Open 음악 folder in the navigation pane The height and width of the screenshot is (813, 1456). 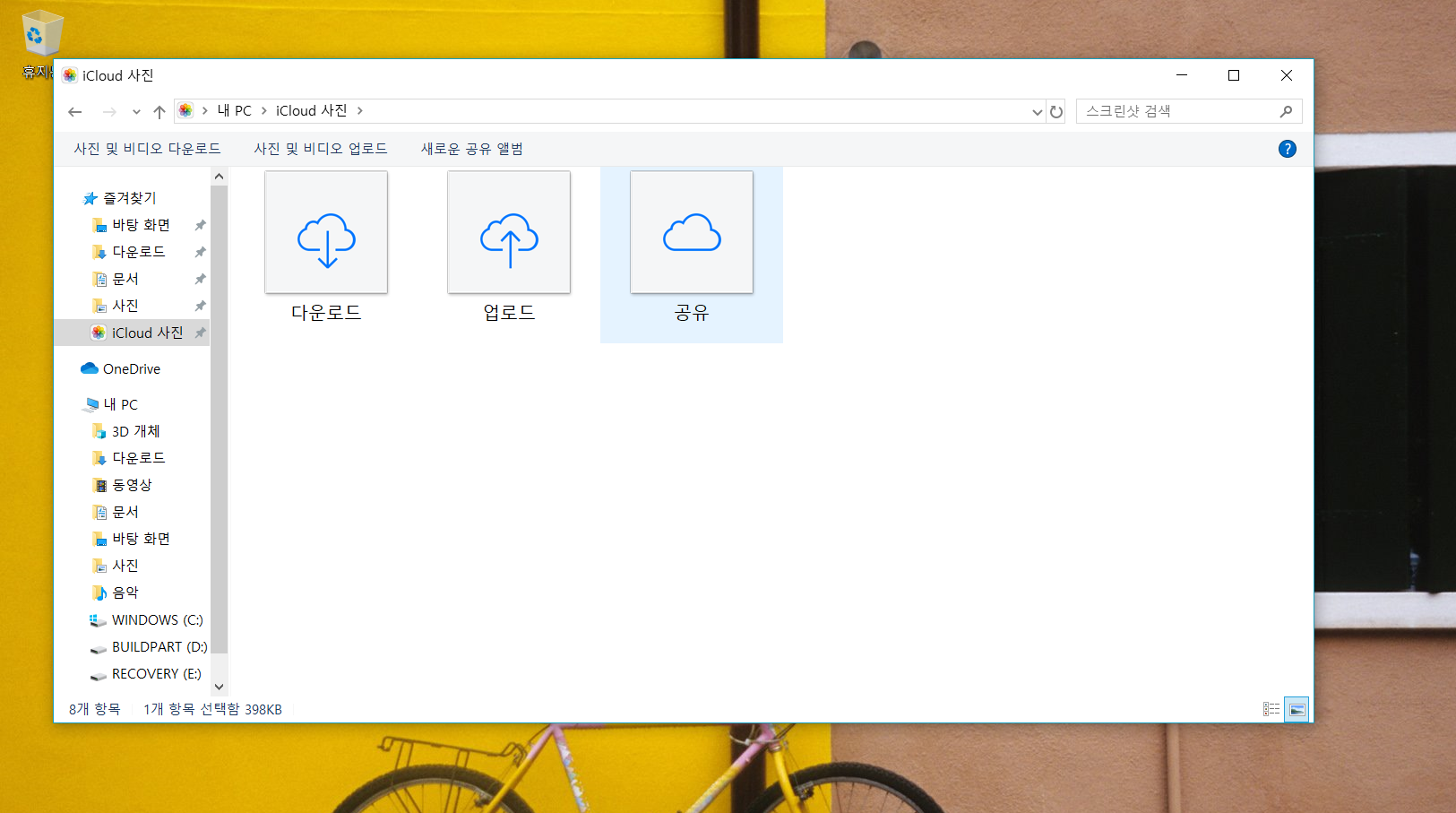point(125,592)
